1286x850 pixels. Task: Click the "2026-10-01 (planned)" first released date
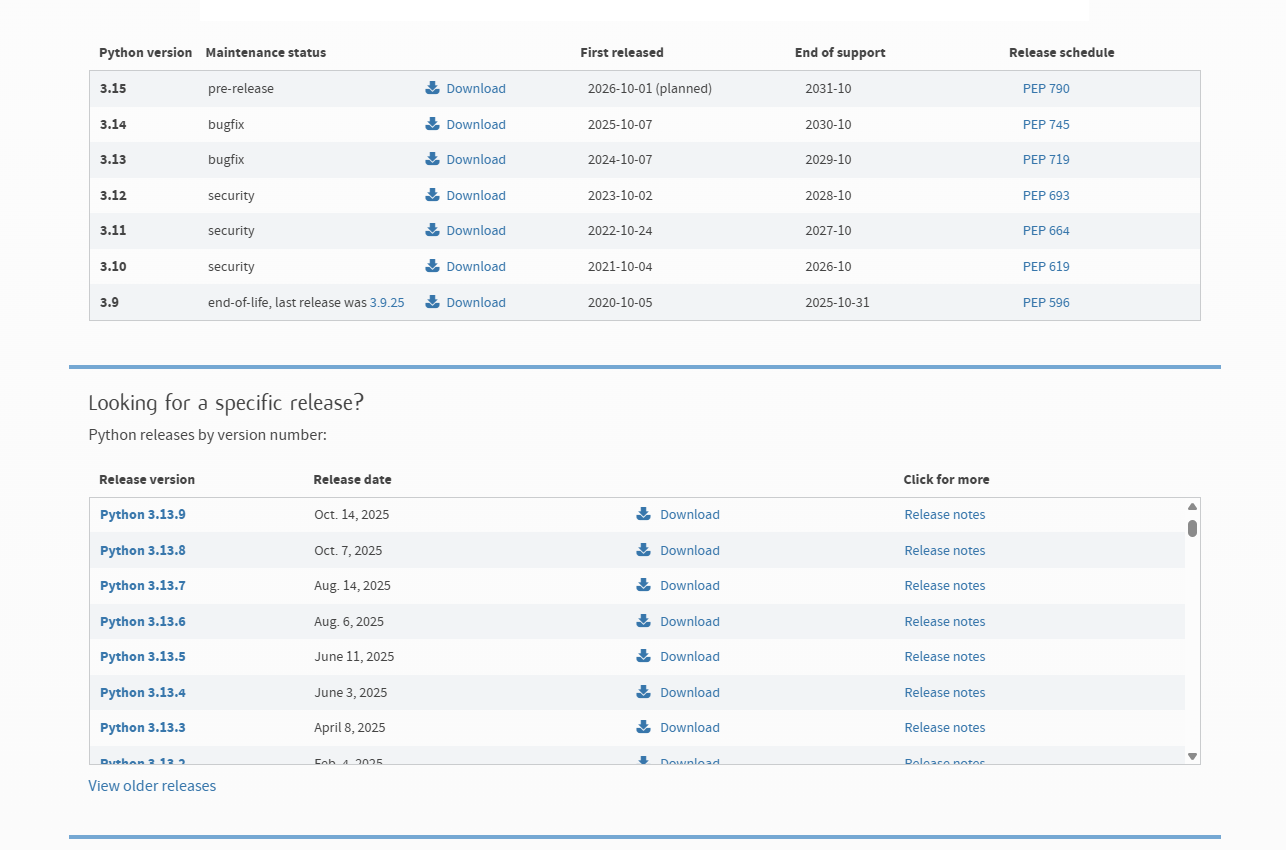[650, 89]
